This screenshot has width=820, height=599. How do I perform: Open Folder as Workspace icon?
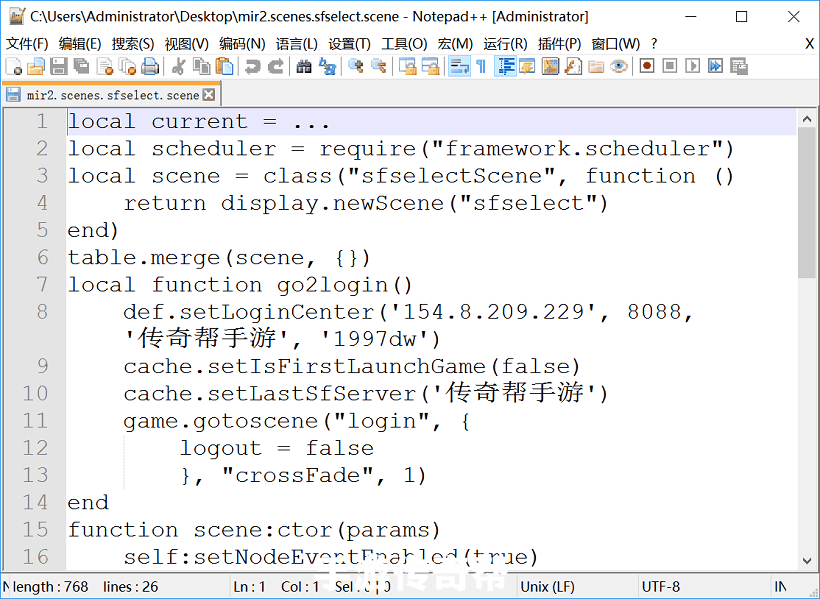(596, 67)
